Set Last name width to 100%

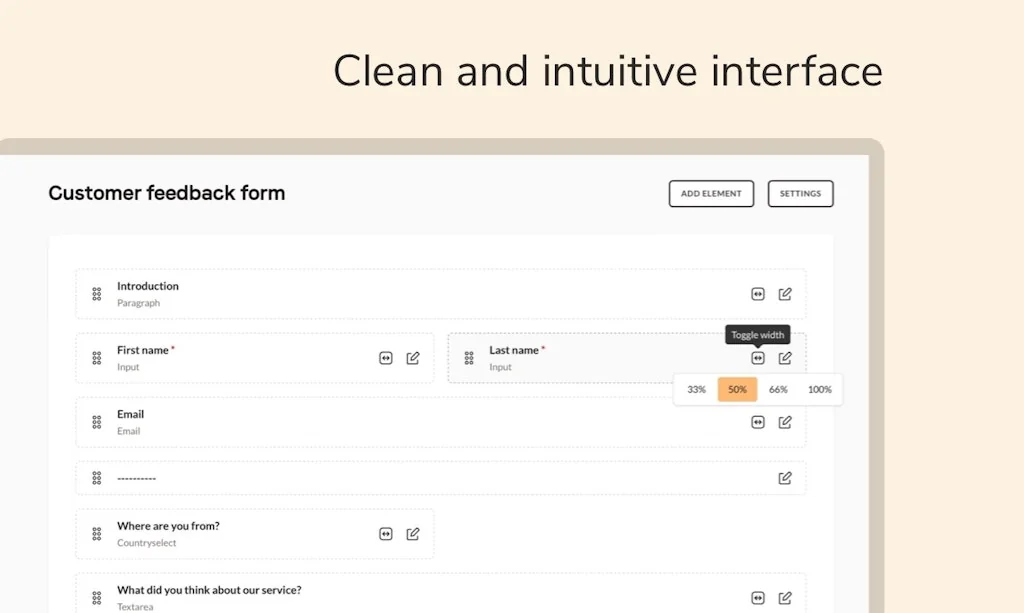pos(819,389)
